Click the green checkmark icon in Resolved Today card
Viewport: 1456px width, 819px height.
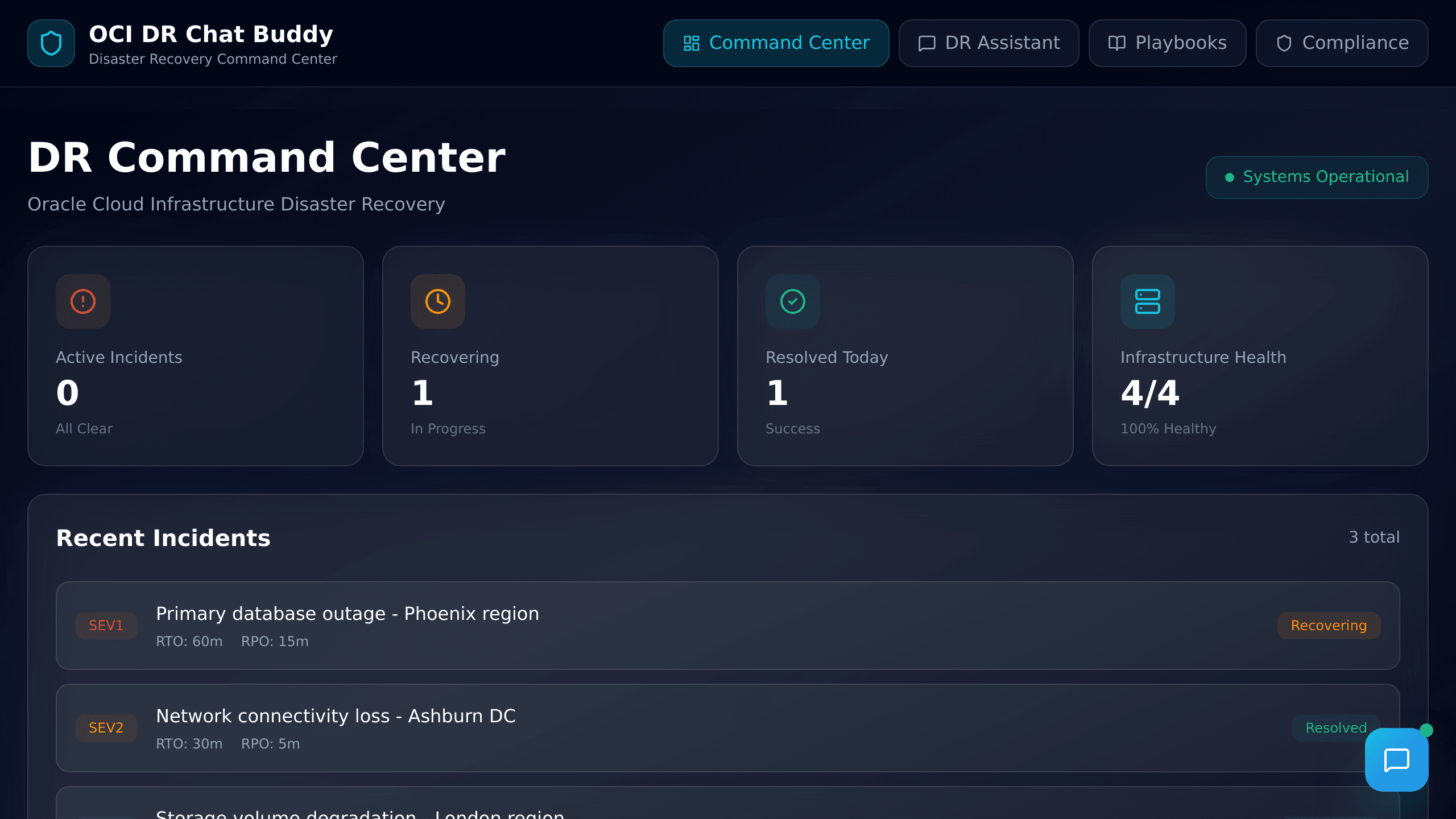coord(793,301)
